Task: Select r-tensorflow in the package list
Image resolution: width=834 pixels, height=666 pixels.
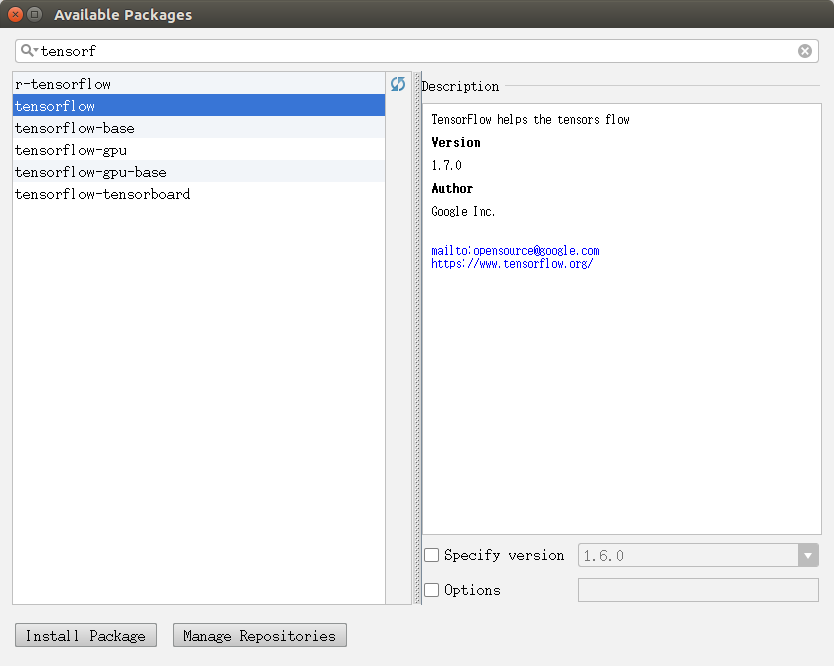Action: [x=199, y=84]
